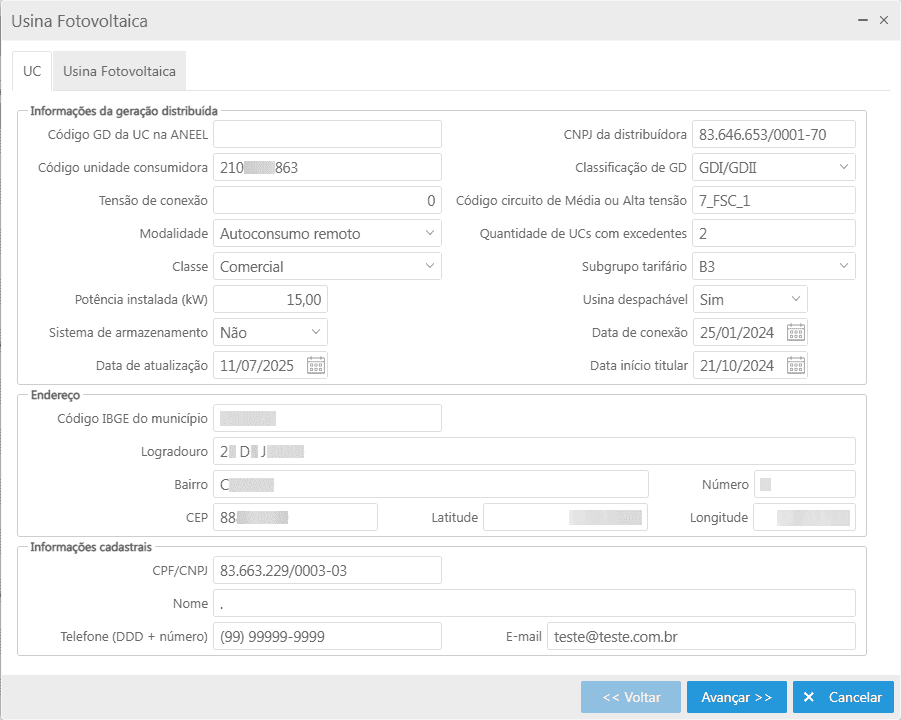This screenshot has height=720, width=901.
Task: Select the UC tab
Action: click(32, 72)
